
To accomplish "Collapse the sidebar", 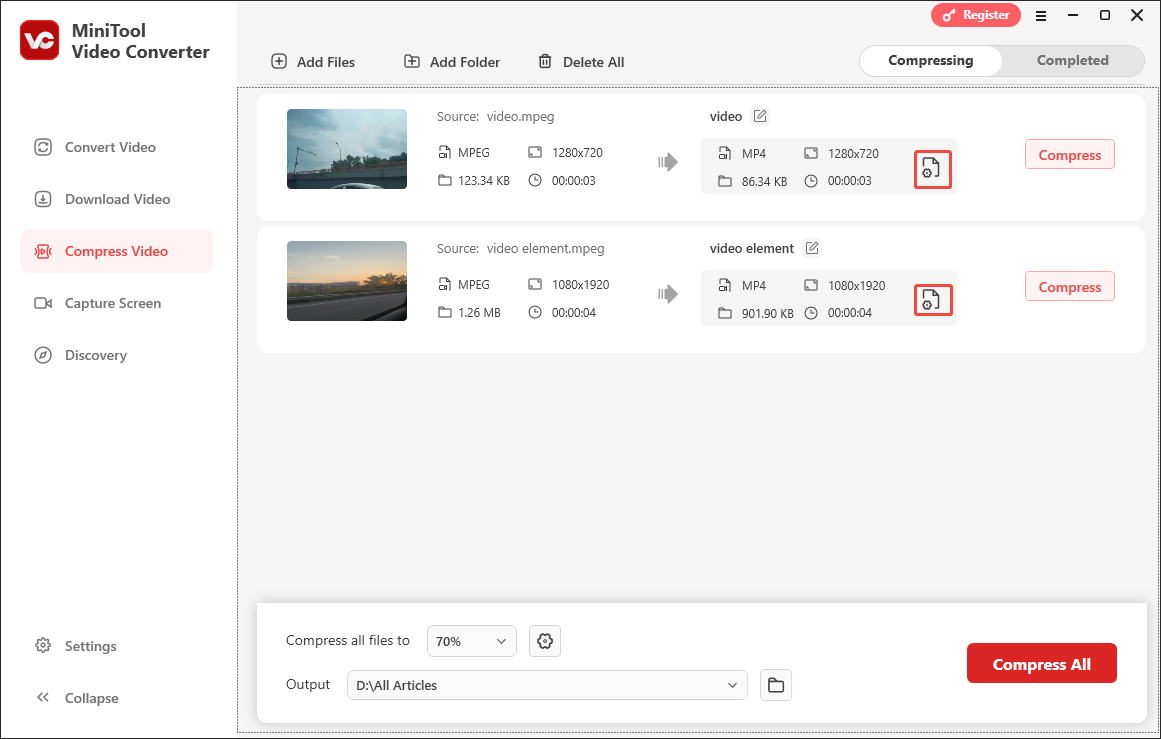I will (77, 698).
